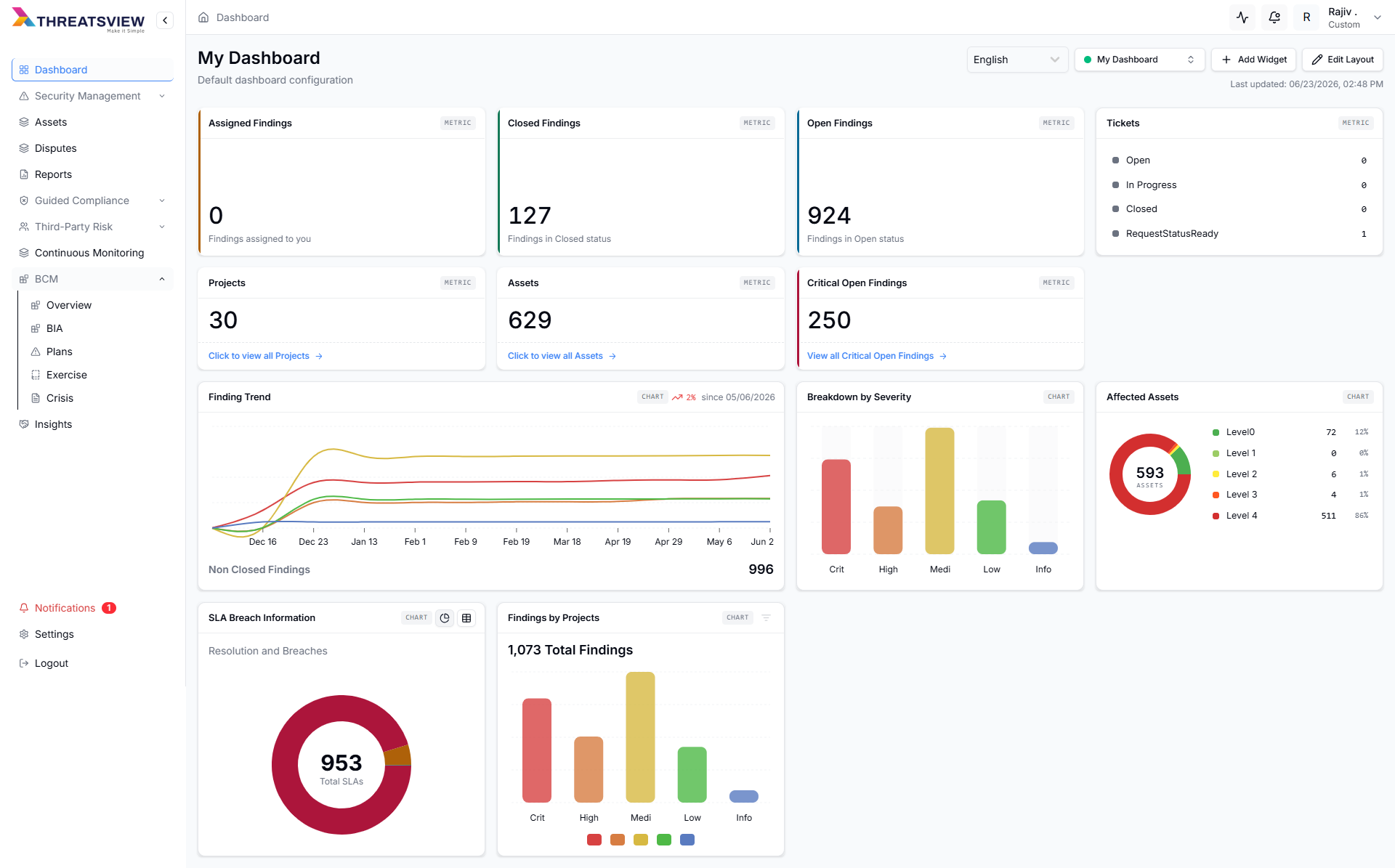The height and width of the screenshot is (868, 1395).
Task: Toggle the red Crit legend swatch
Action: (x=594, y=840)
